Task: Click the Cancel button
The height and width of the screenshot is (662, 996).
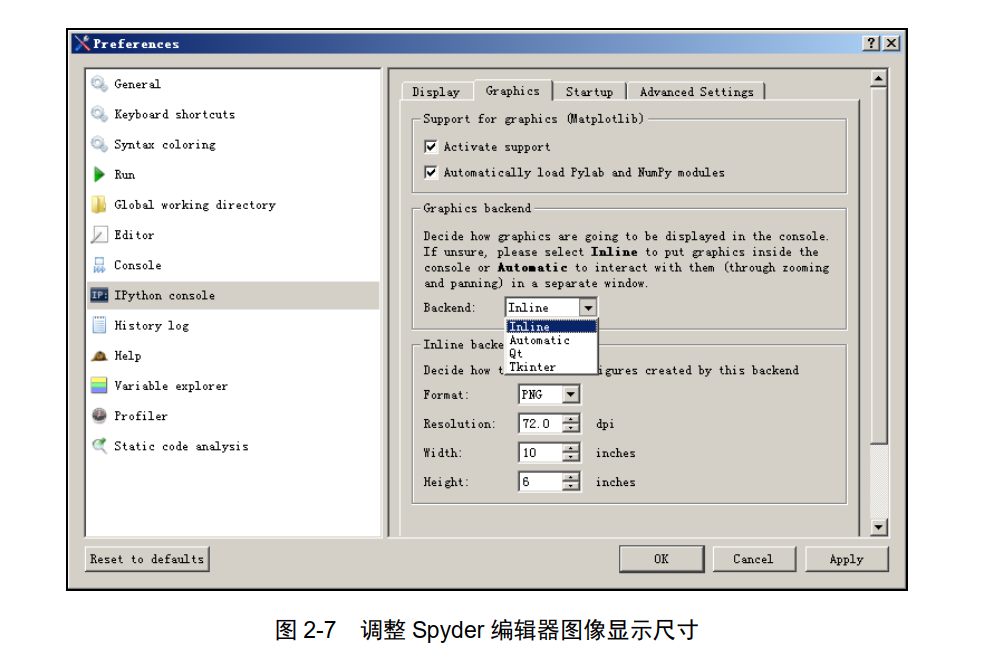Action: [753, 559]
